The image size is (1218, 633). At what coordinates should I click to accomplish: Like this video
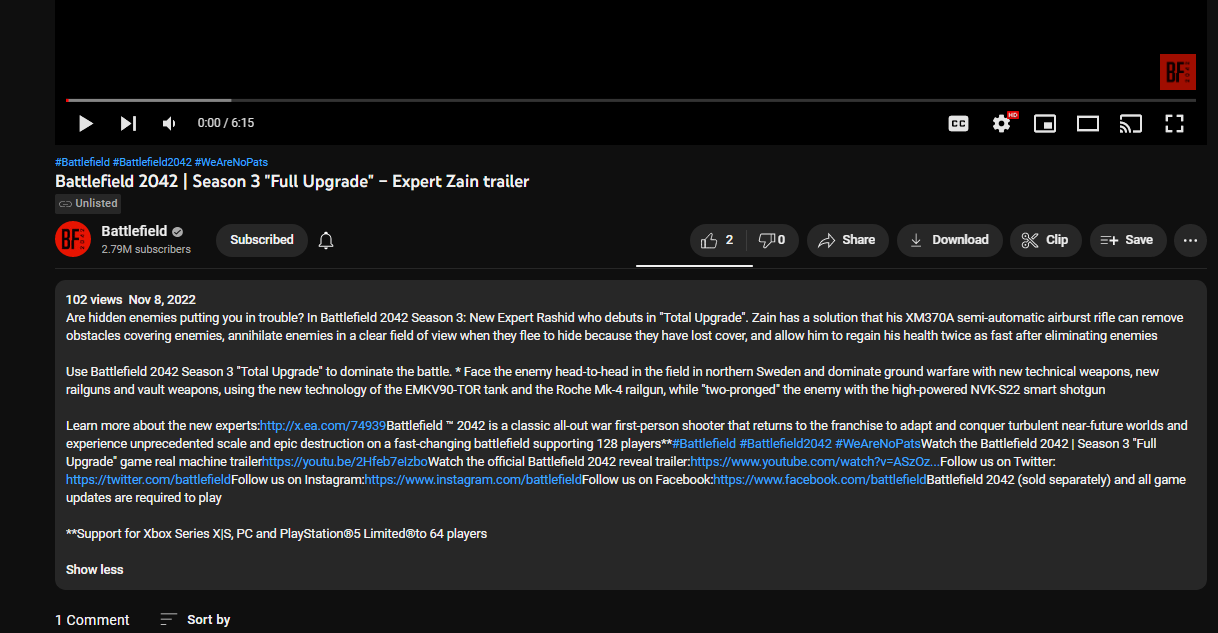click(x=718, y=240)
